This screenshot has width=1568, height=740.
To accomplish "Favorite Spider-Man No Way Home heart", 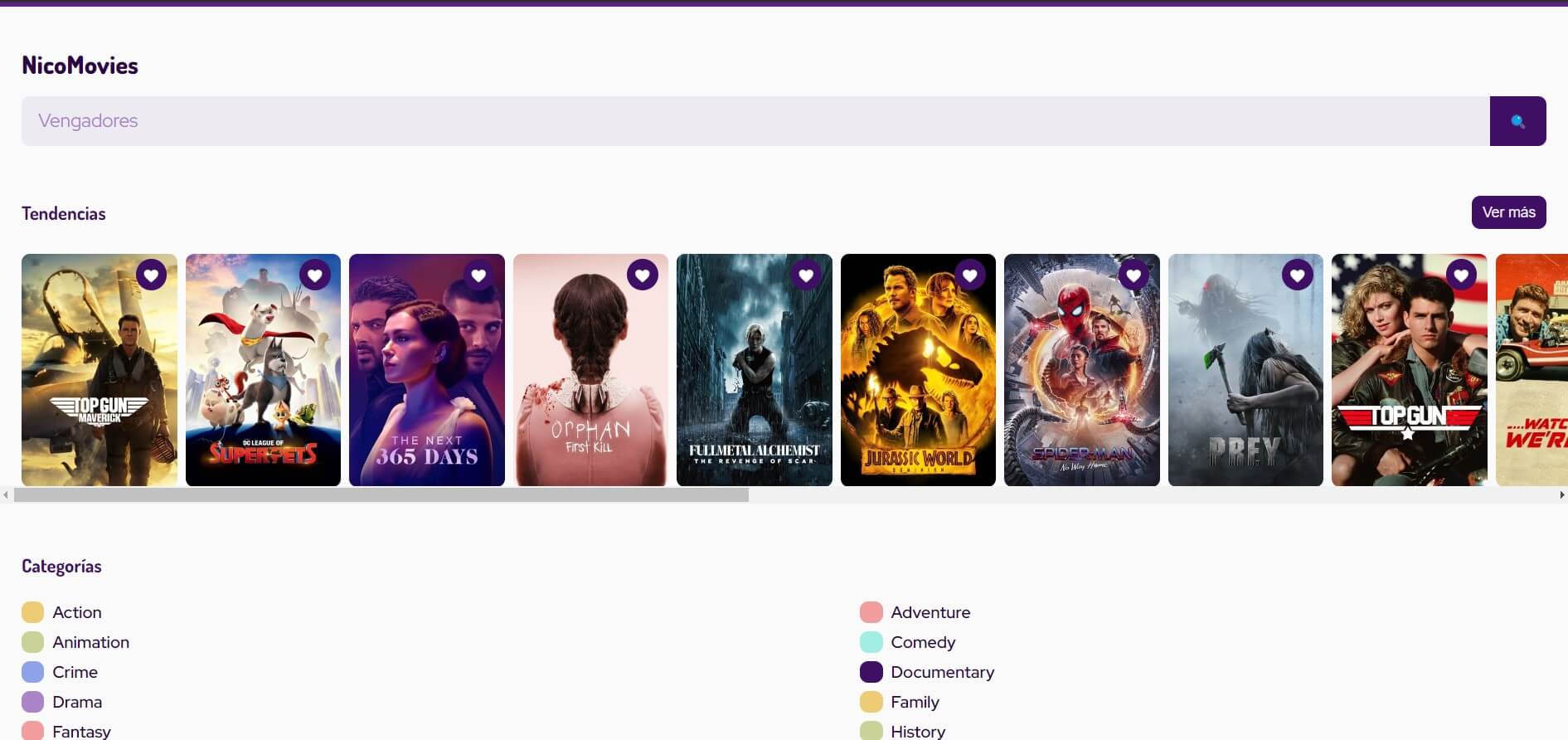I will [x=1134, y=275].
